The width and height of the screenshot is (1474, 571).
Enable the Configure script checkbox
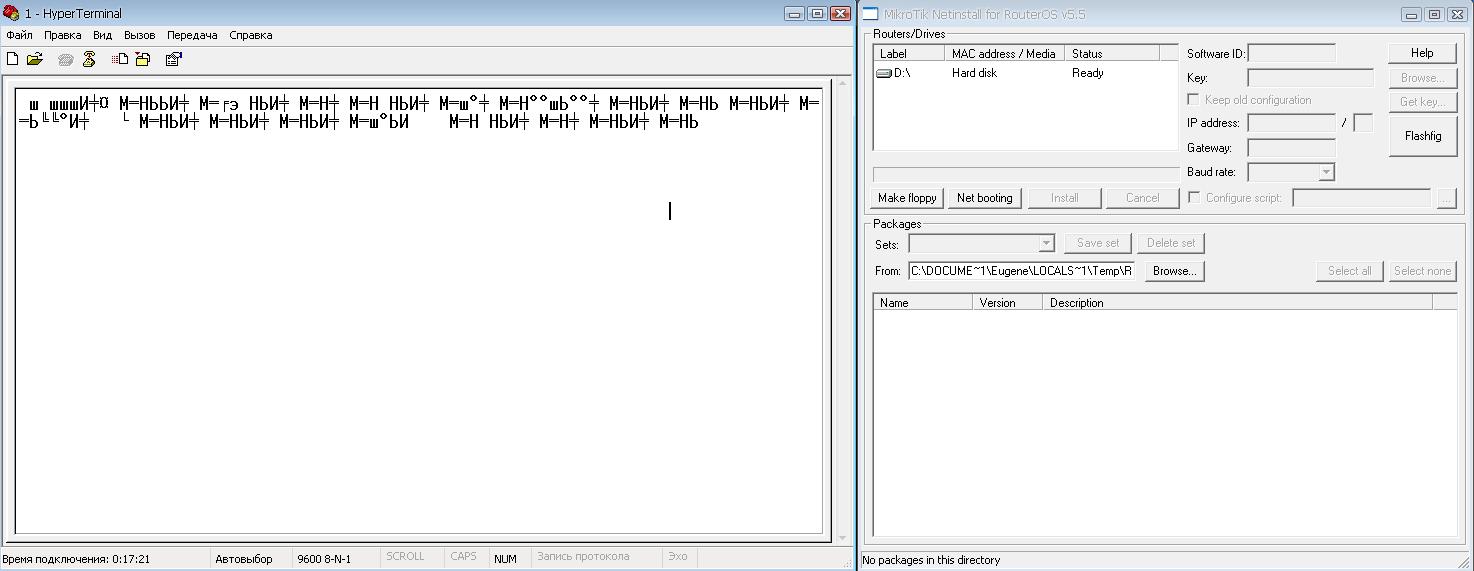tap(1193, 198)
